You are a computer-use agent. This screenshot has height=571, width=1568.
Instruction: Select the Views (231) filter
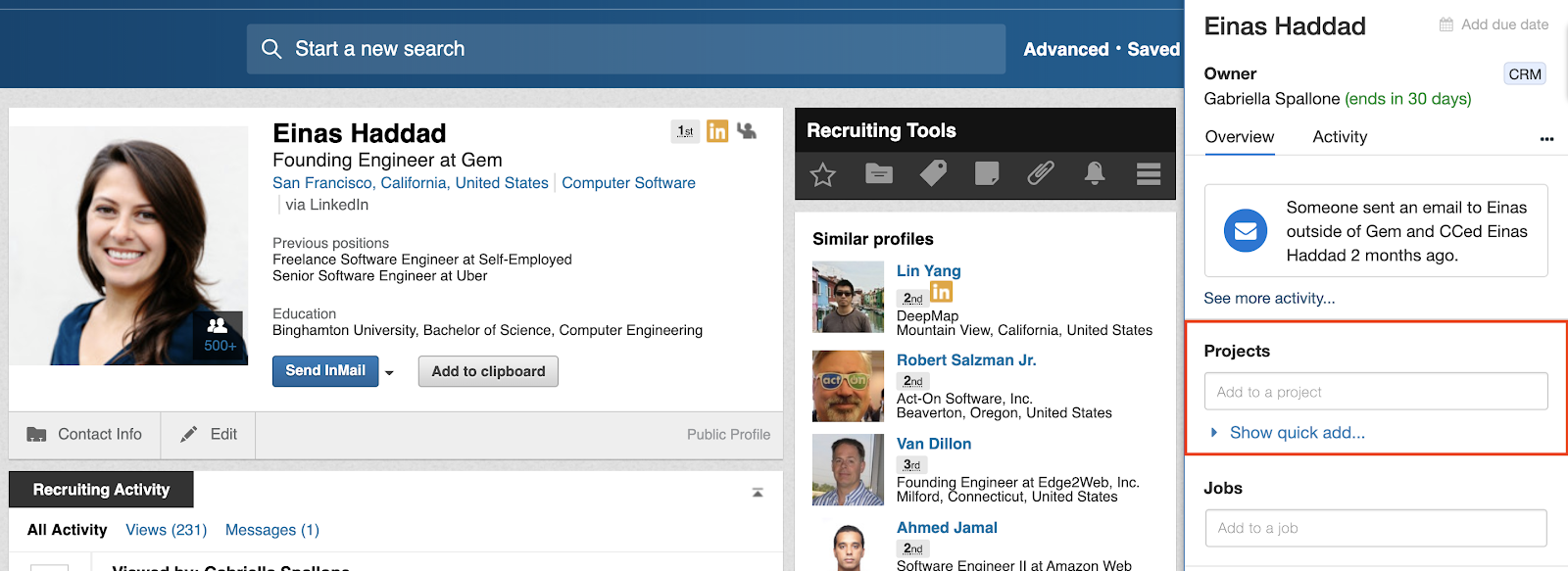coord(167,530)
